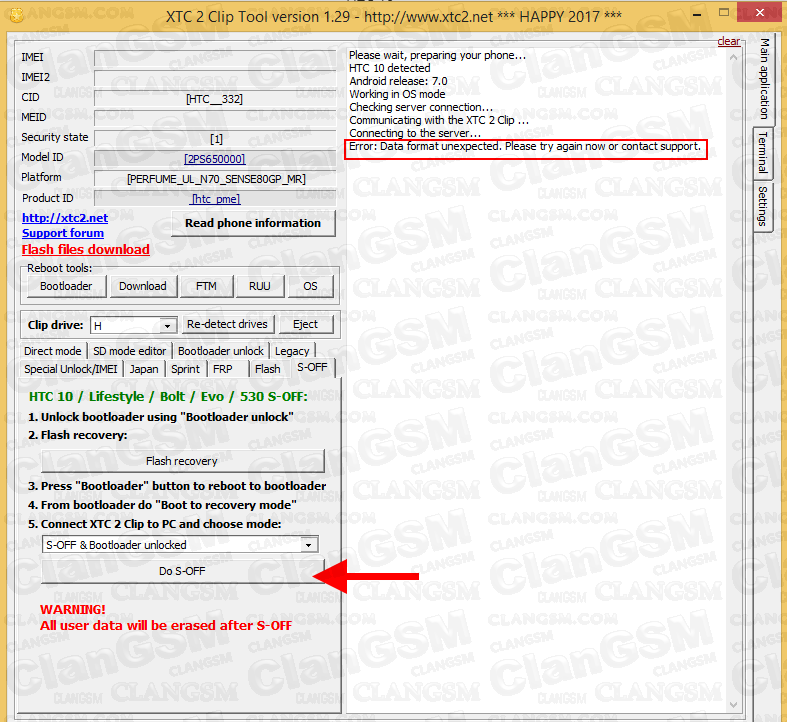Select the Main application side tab
The image size is (787, 722).
[764, 79]
